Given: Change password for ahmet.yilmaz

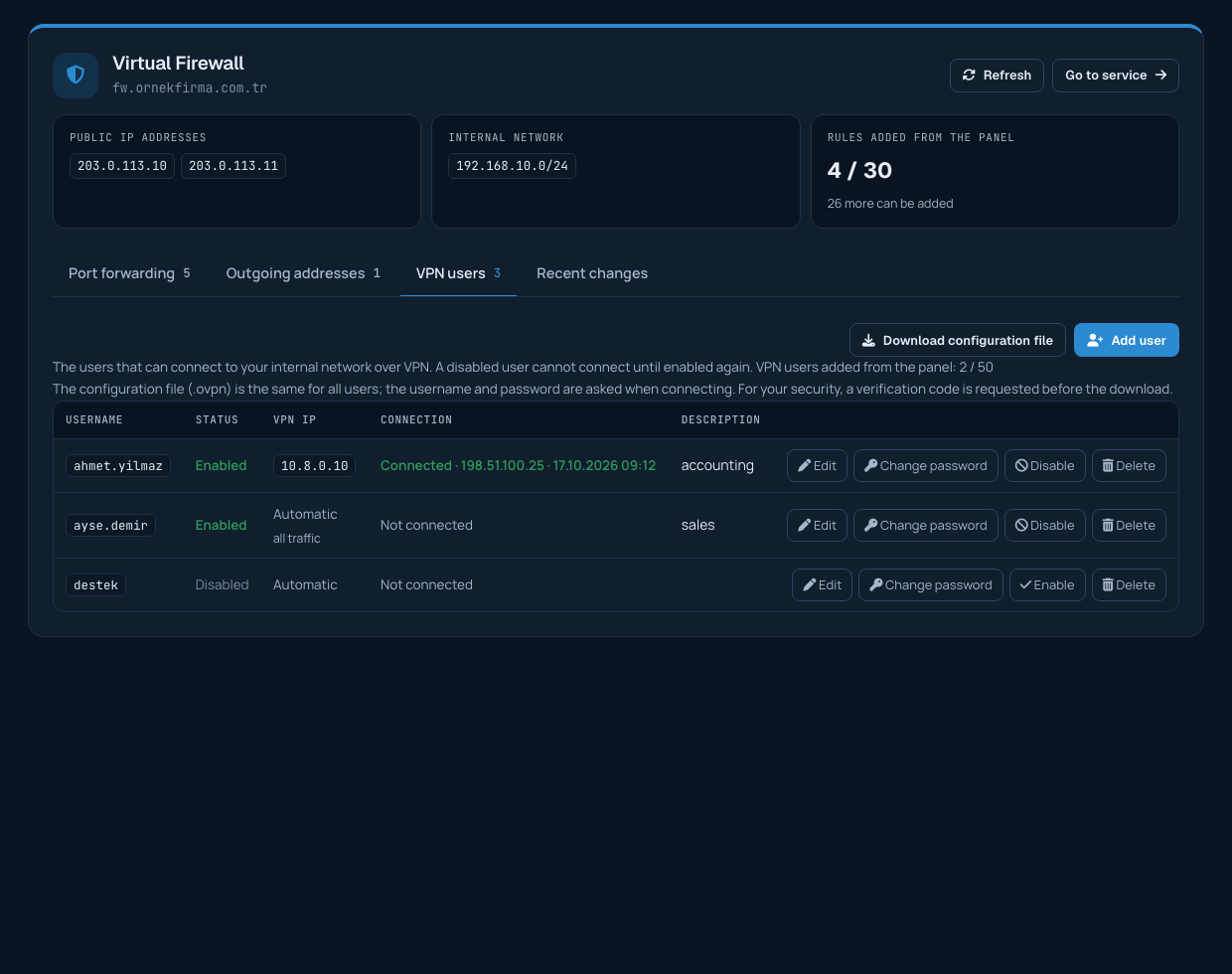Looking at the screenshot, I should [926, 466].
